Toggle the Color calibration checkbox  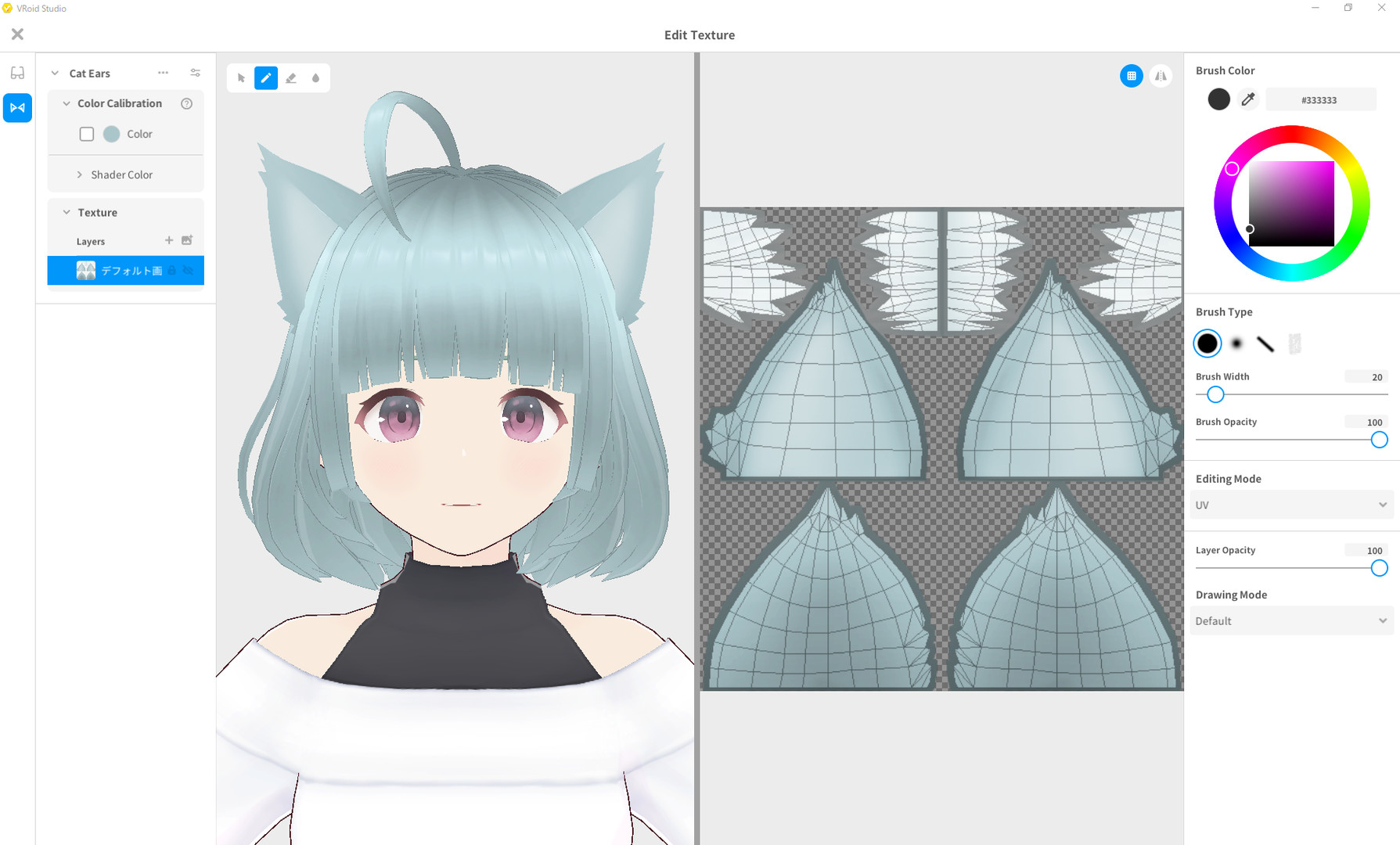(86, 134)
